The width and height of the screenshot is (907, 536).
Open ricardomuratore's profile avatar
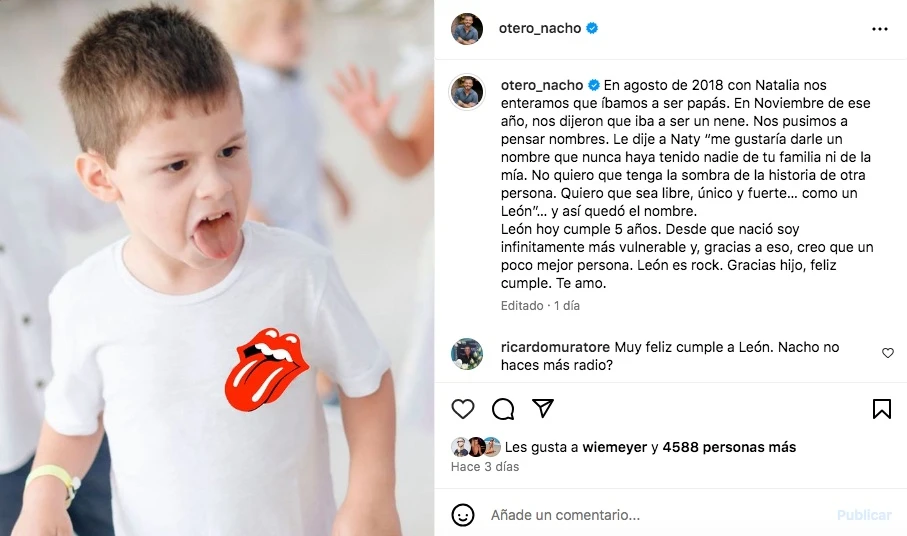tap(467, 353)
